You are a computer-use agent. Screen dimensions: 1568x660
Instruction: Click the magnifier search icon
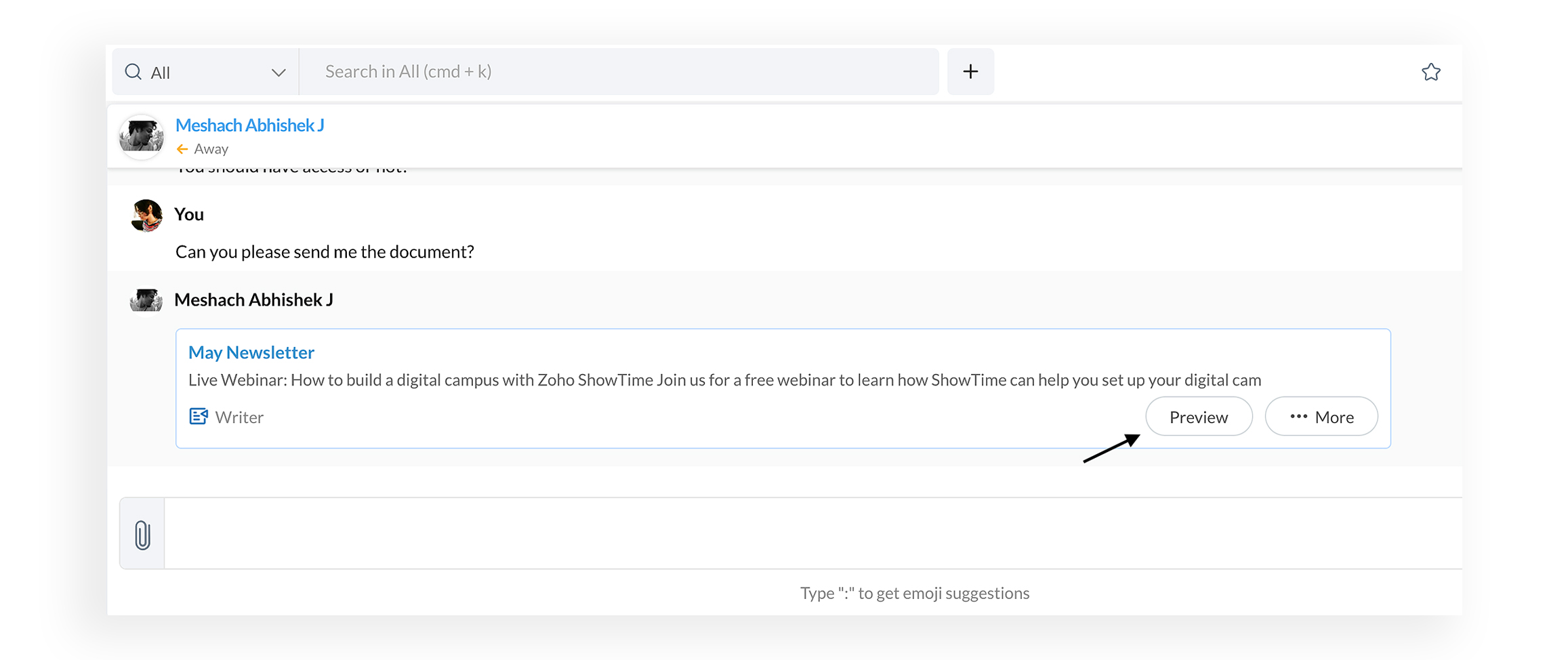coord(133,72)
